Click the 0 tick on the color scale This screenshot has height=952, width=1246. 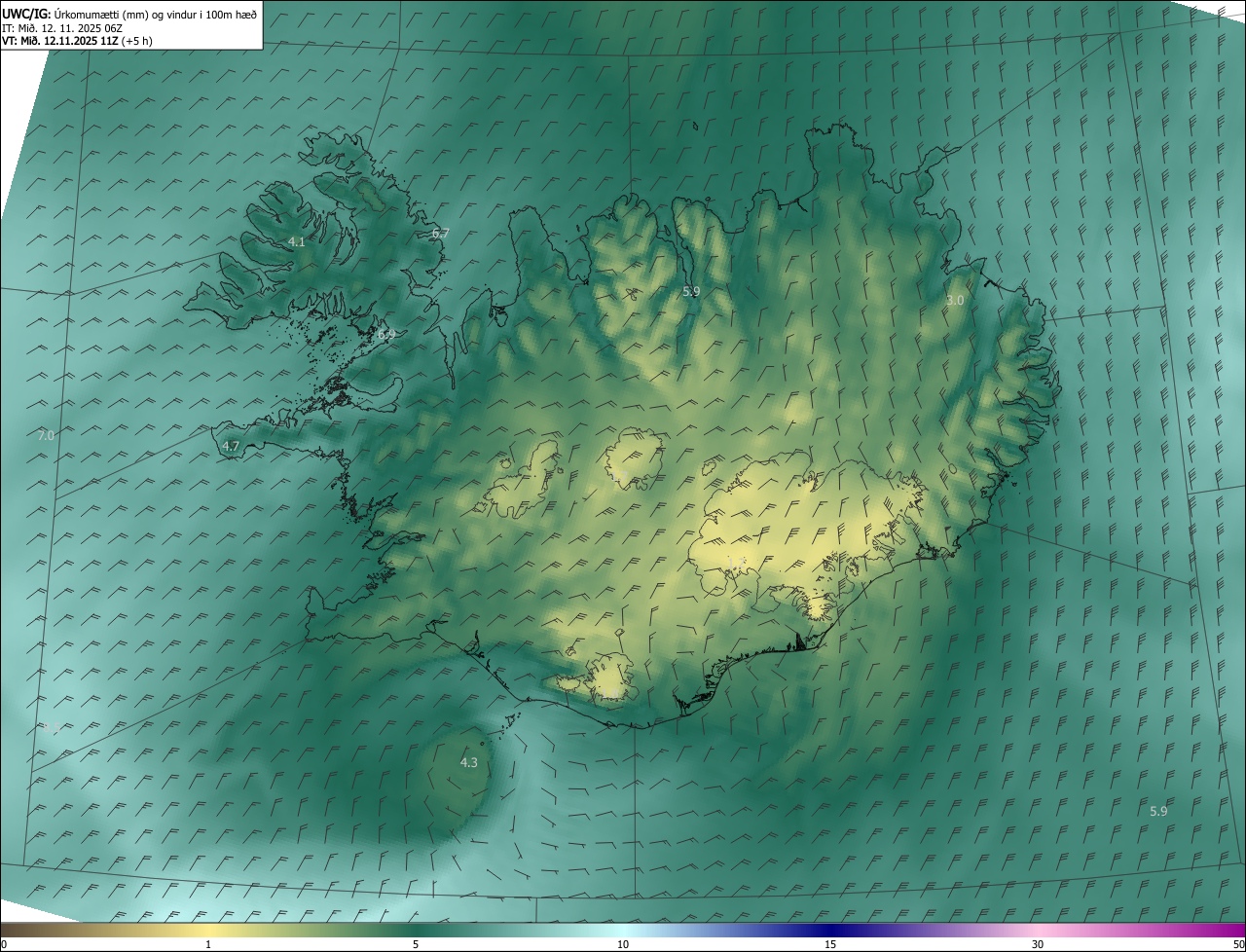click(x=4, y=944)
